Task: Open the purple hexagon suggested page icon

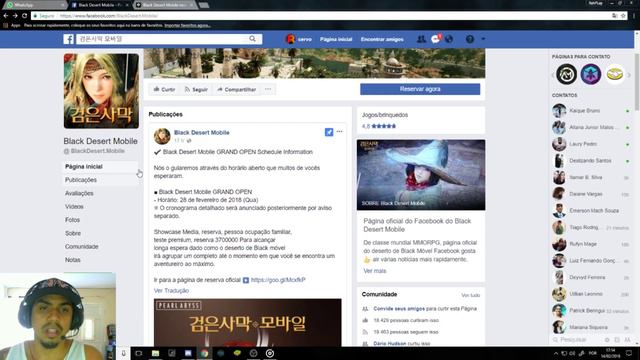Action: click(x=591, y=74)
